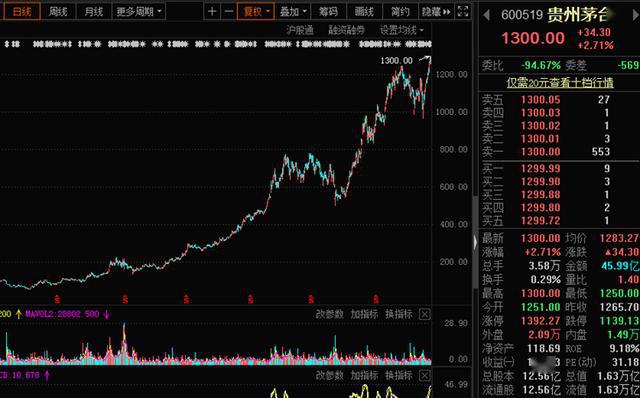Close the MACD indicator panel
The height and width of the screenshot is (398, 640).
click(424, 375)
